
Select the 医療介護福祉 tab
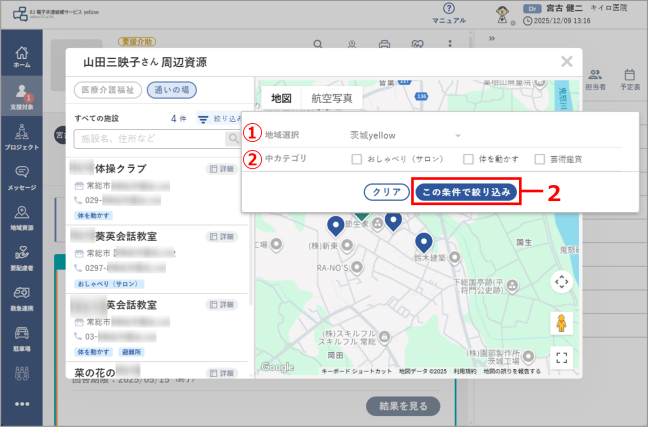tap(108, 90)
